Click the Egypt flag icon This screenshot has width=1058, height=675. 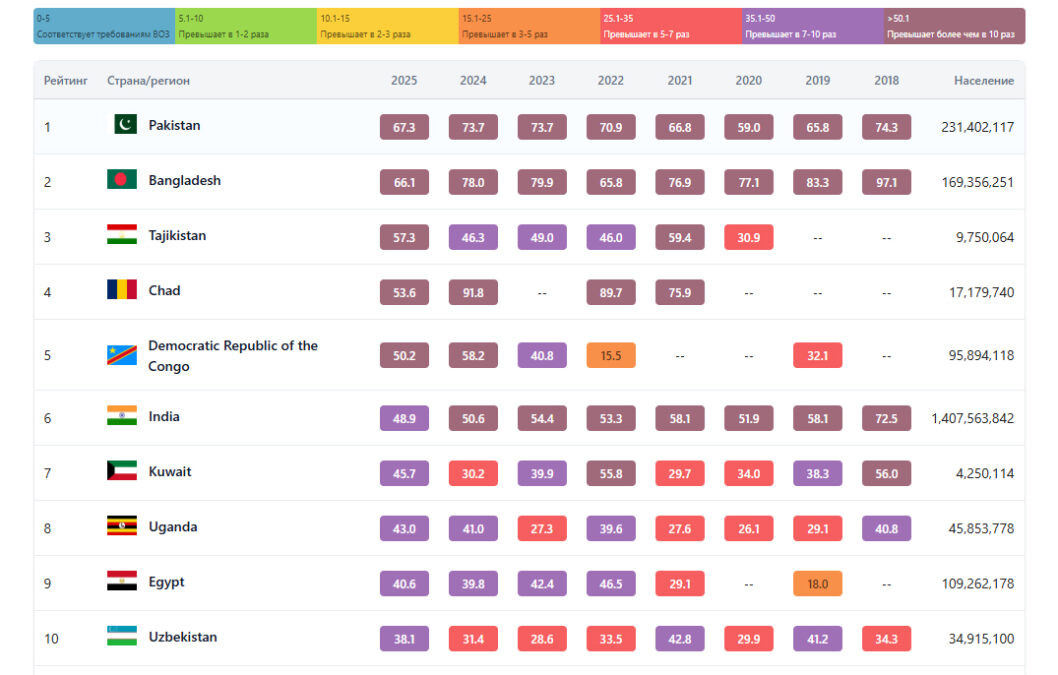(x=122, y=581)
